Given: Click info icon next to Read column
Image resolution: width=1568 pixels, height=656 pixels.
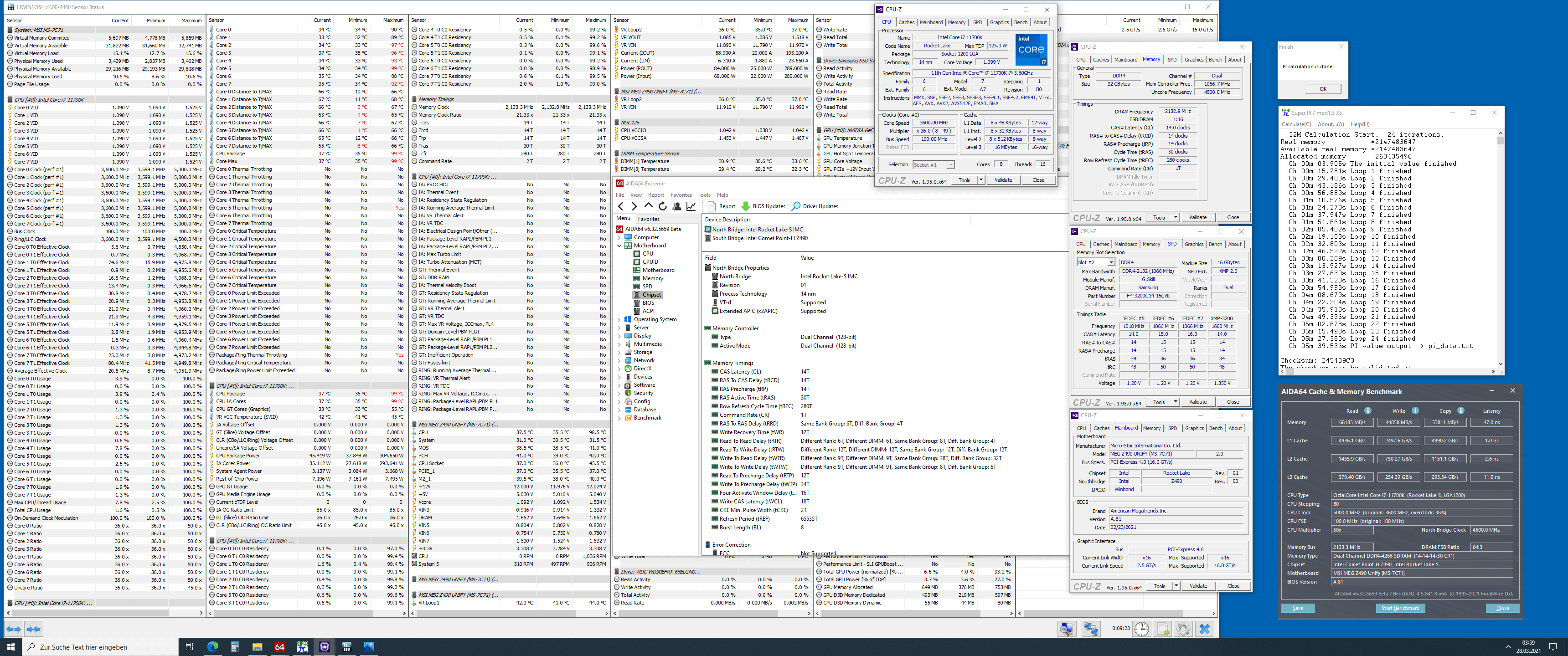Looking at the screenshot, I should [1368, 410].
